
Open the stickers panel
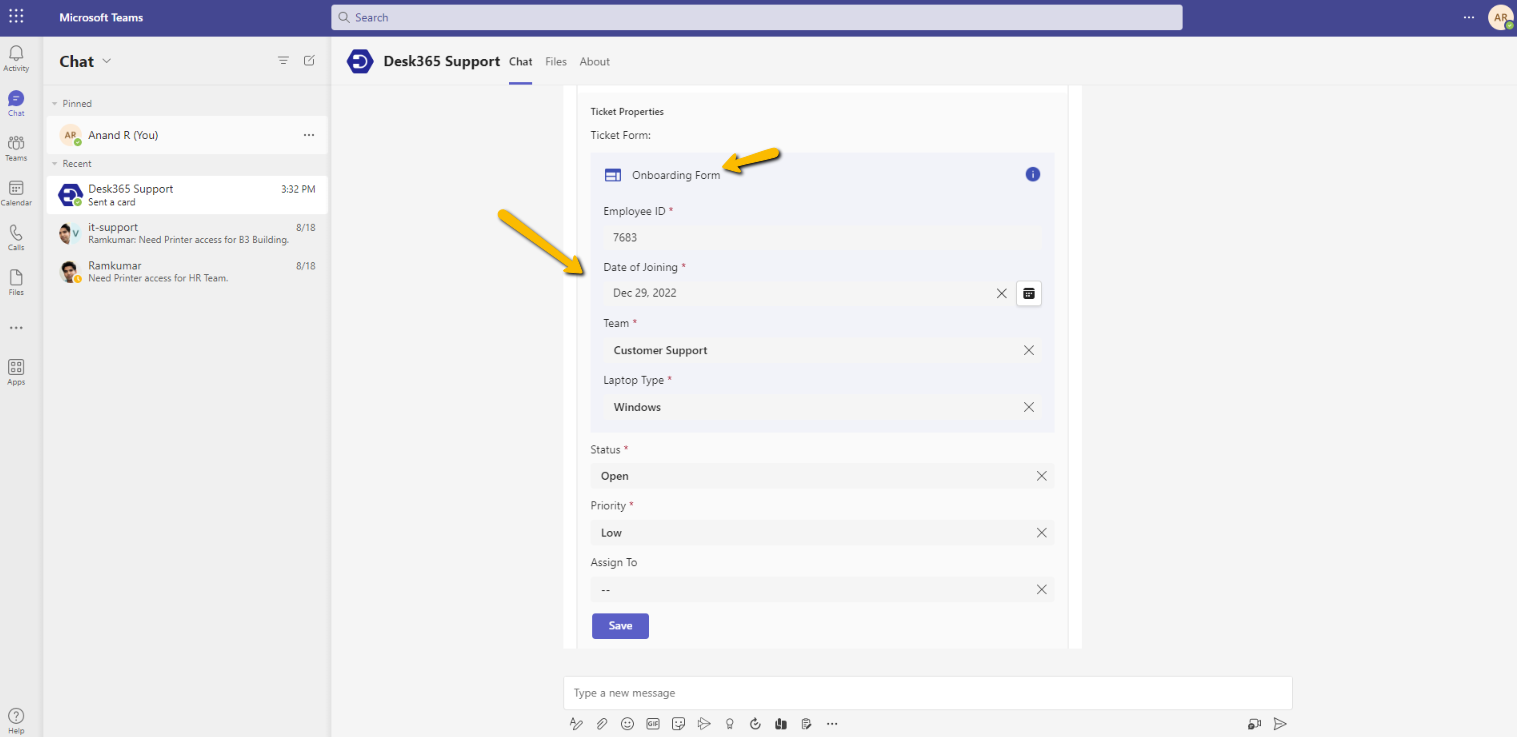(x=678, y=723)
